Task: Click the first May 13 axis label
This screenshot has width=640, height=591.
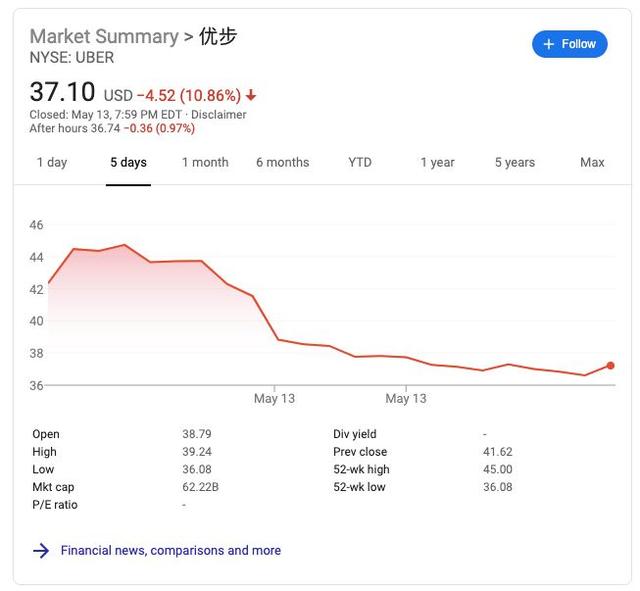Action: (274, 399)
